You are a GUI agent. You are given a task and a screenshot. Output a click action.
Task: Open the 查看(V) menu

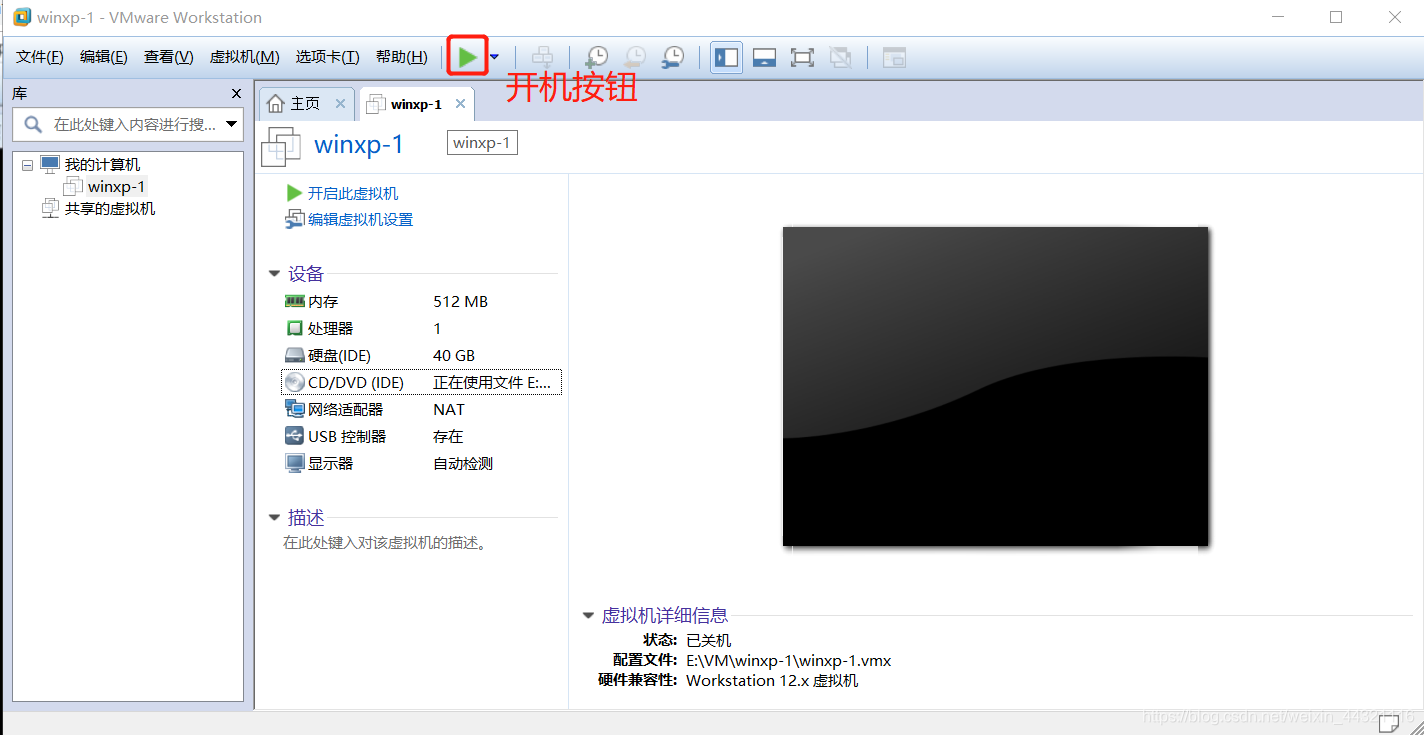point(169,57)
